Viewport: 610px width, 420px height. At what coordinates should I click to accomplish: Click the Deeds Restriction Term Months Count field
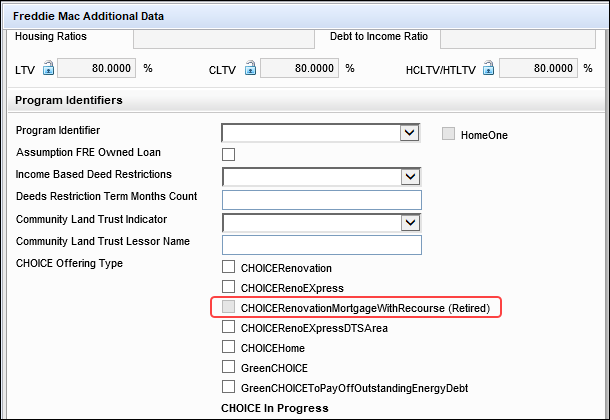pos(321,199)
